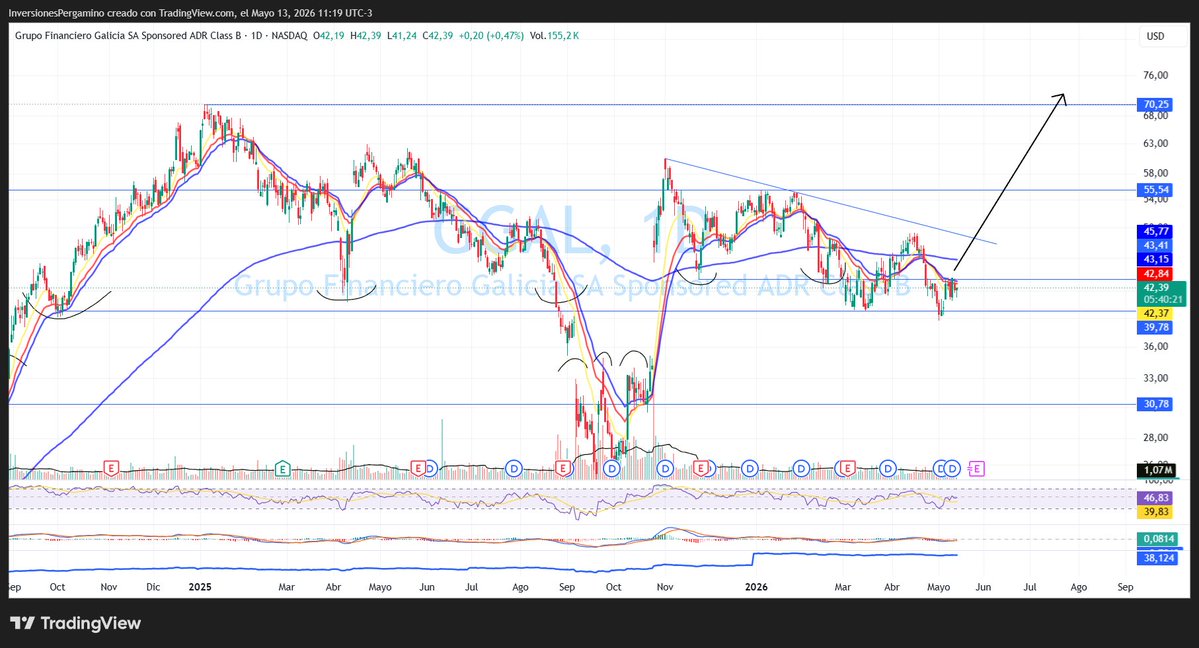Click the yellow RSI average value 39,83

1155,512
